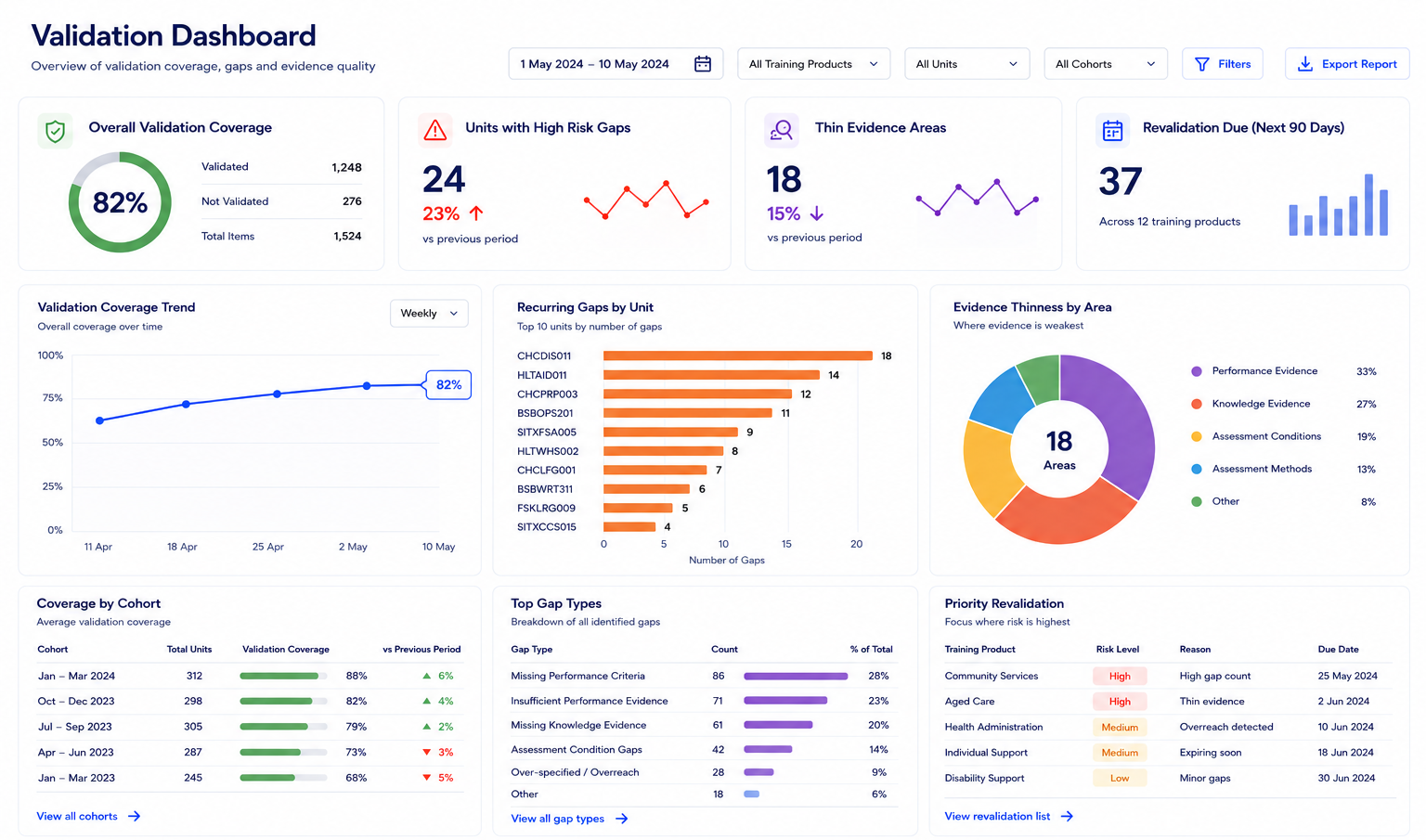
Task: Click the green up triangle beside 6%
Action: coord(427,676)
